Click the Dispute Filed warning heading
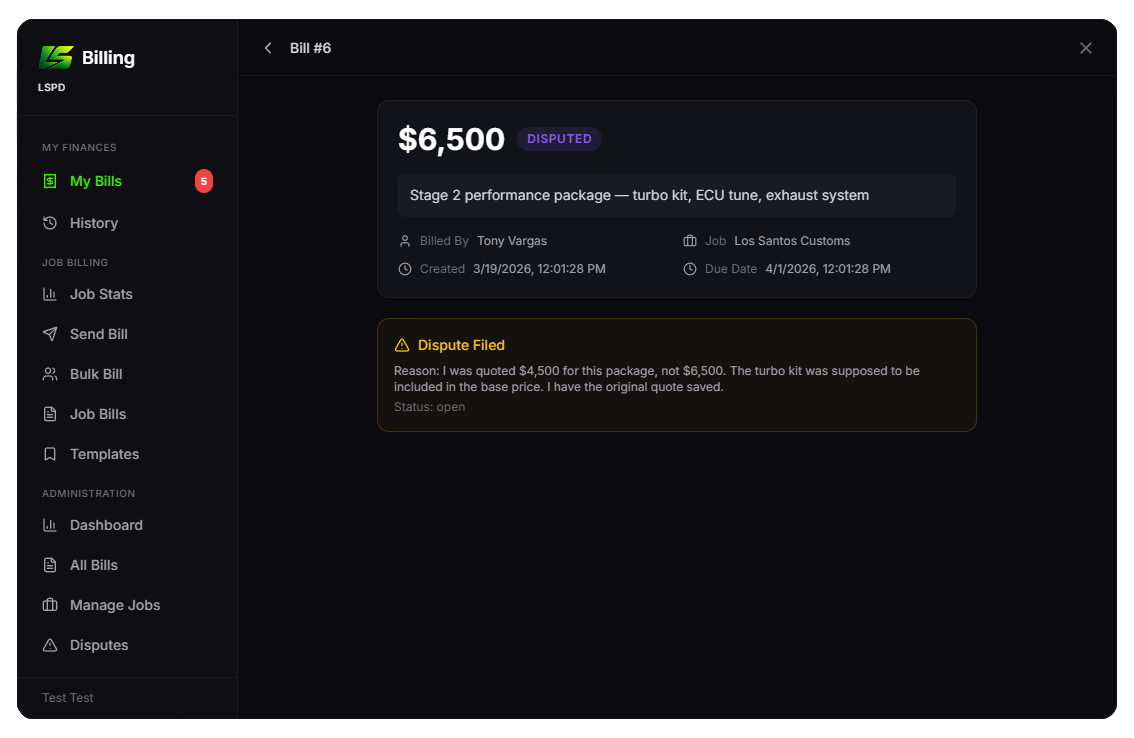Viewport: 1134px width, 738px height. pyautogui.click(x=461, y=345)
